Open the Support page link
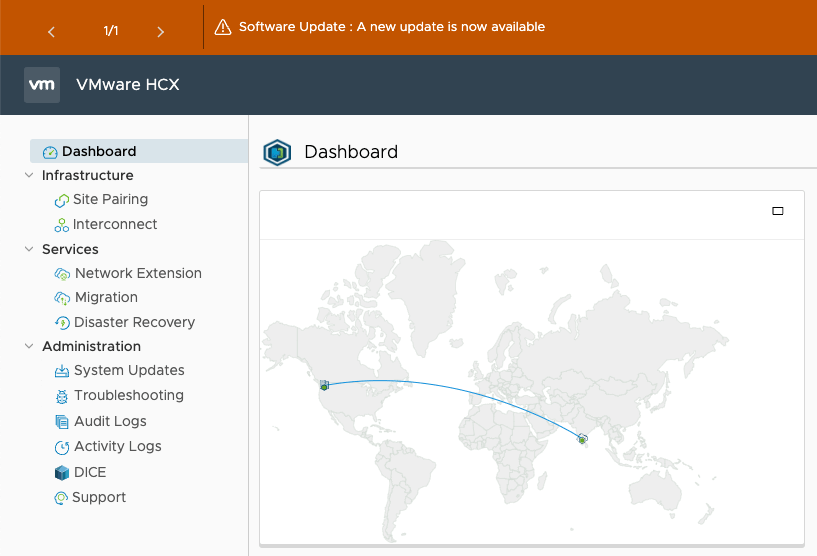The height and width of the screenshot is (556, 817). coord(99,498)
